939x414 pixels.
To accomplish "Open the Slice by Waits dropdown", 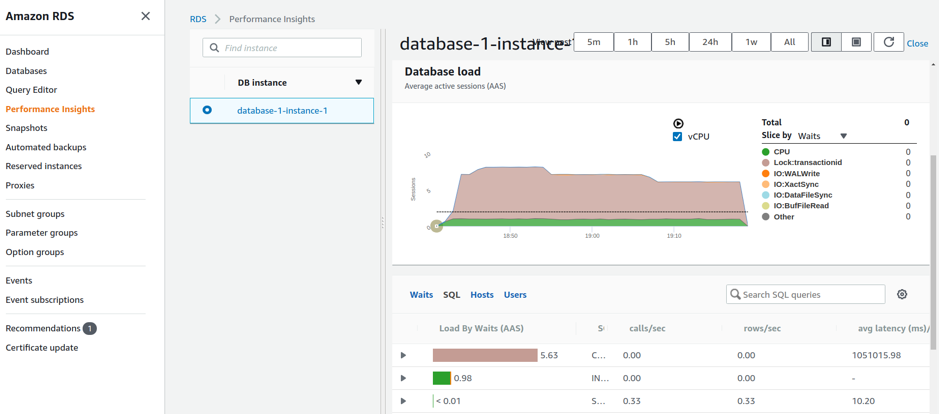I will tap(823, 136).
